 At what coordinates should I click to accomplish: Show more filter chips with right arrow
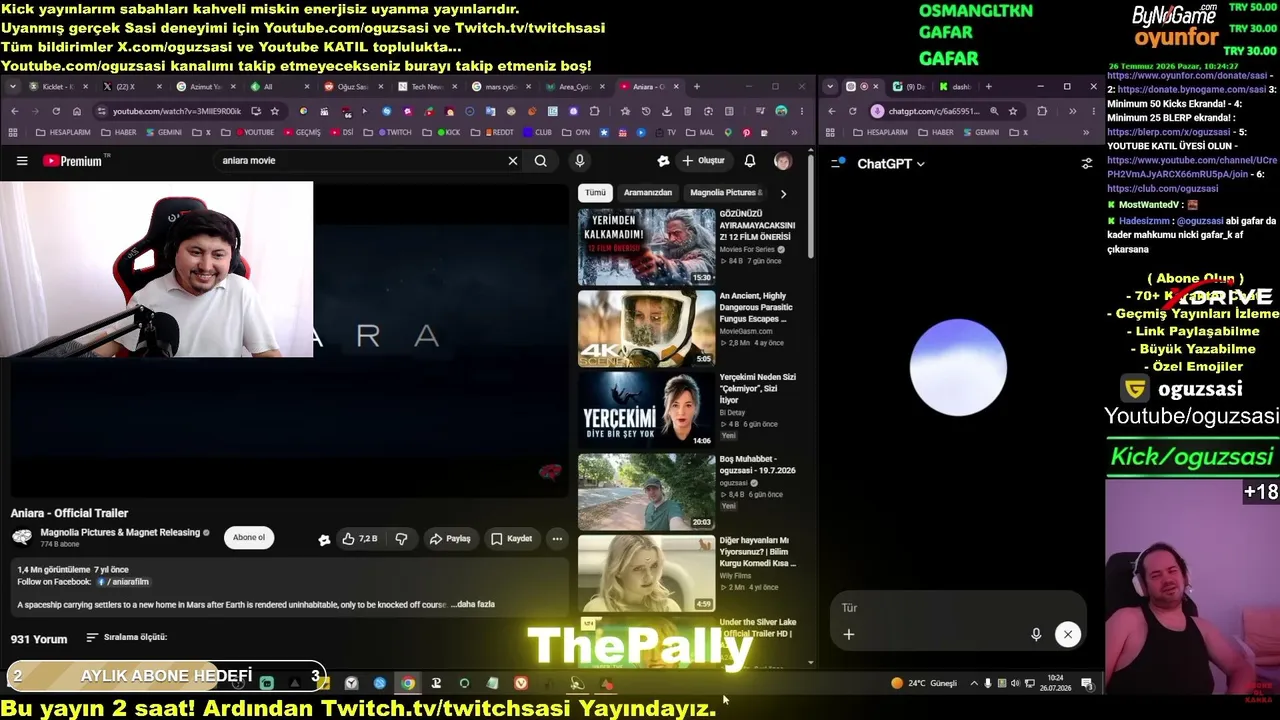(783, 193)
